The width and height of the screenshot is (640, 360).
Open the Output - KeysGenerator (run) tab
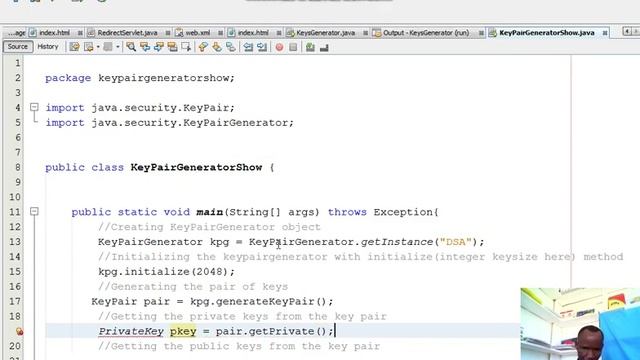(426, 33)
